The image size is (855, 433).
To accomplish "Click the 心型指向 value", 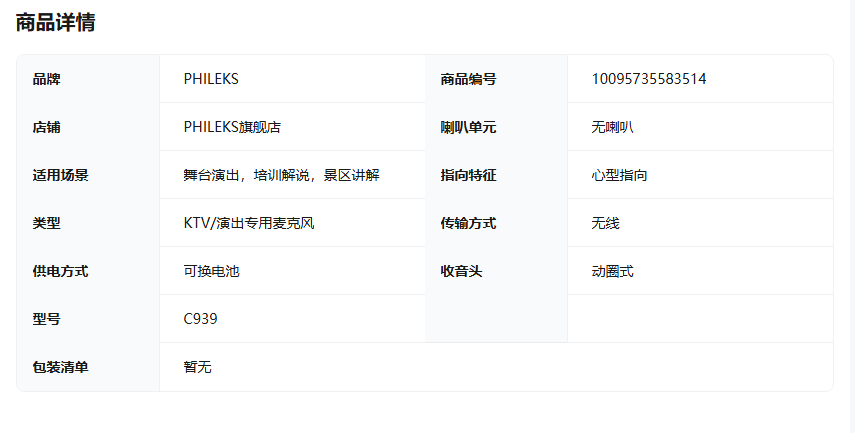I will (x=619, y=175).
